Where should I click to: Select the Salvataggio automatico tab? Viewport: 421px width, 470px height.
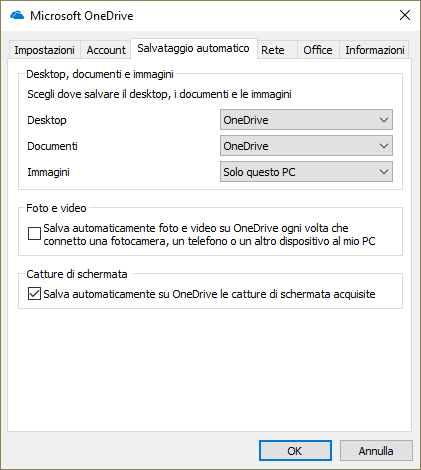[x=193, y=48]
